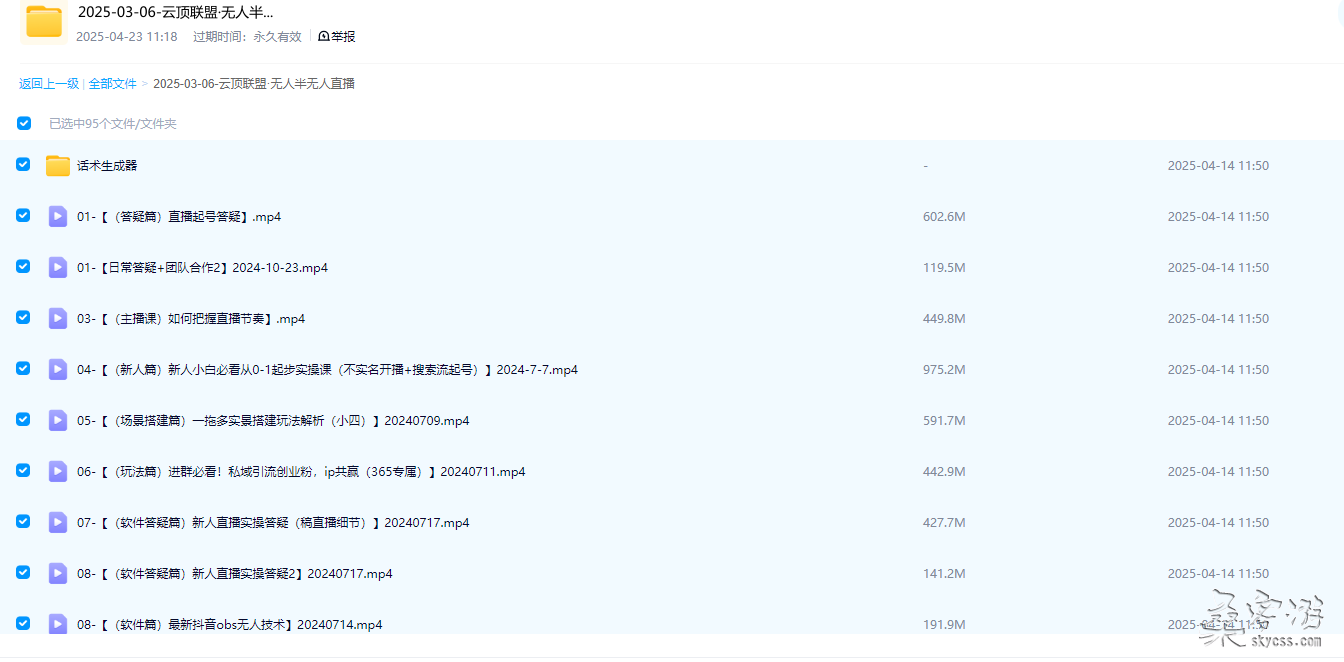Click video icon for 最新抖音obs无人技术 file
This screenshot has height=662, width=1344.
click(58, 624)
